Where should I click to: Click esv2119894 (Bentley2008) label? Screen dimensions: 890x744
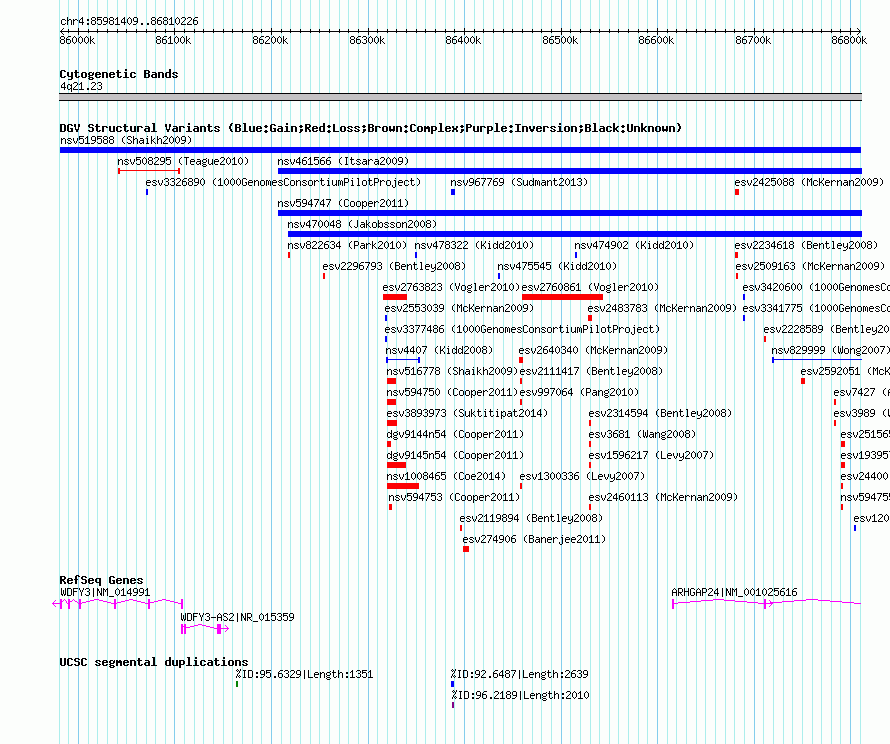[531, 518]
